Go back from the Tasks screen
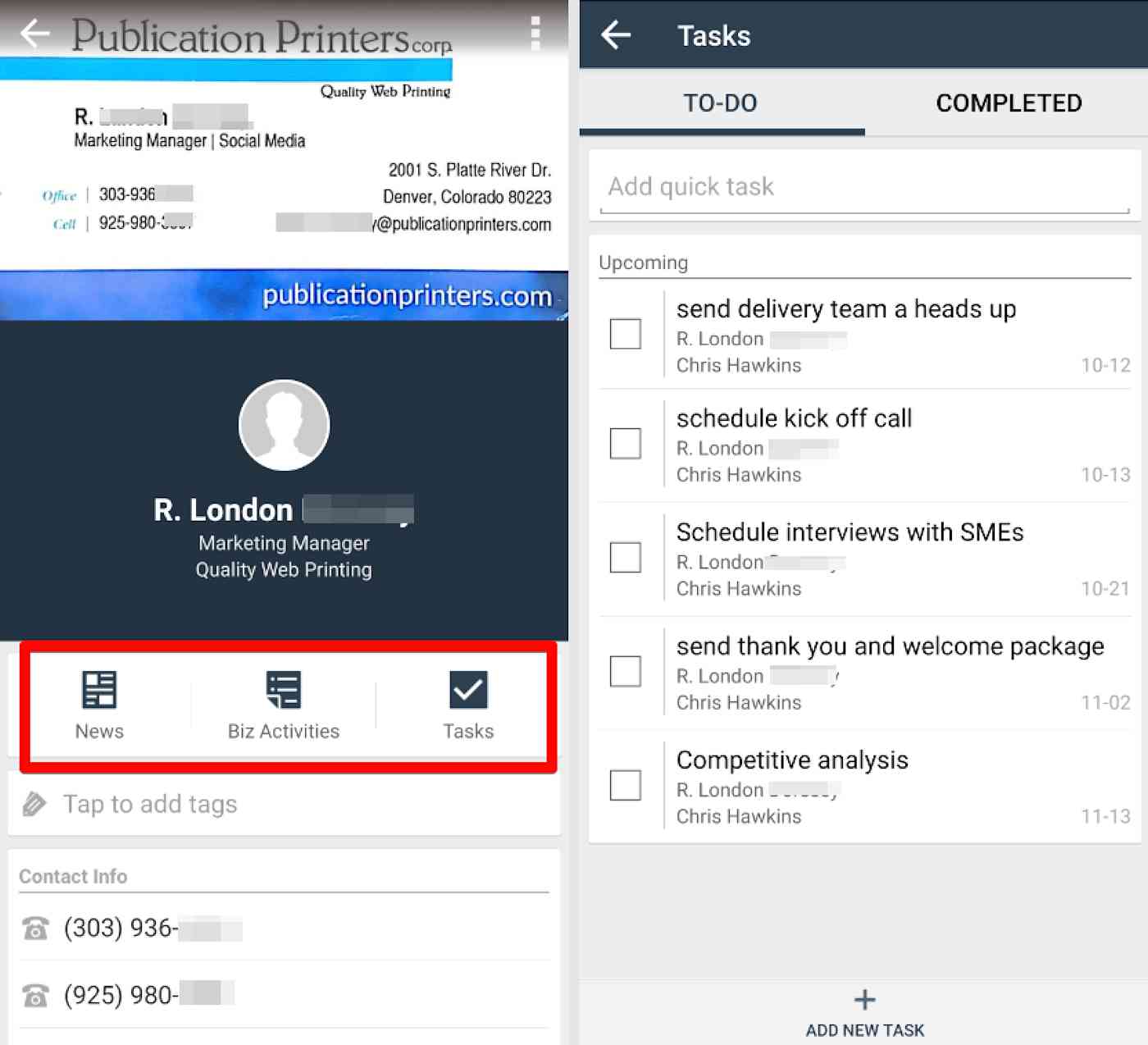Screen dimensions: 1148x1045 [616, 34]
